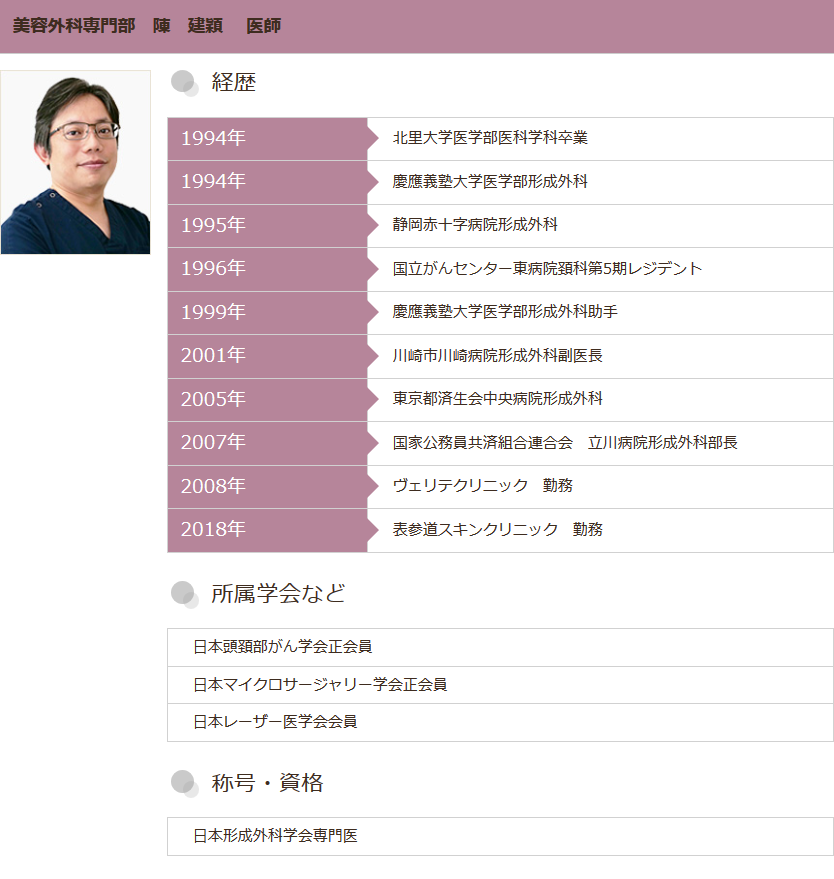
Task: Click the bubble icon beside 所属学会など heading
Action: (184, 594)
